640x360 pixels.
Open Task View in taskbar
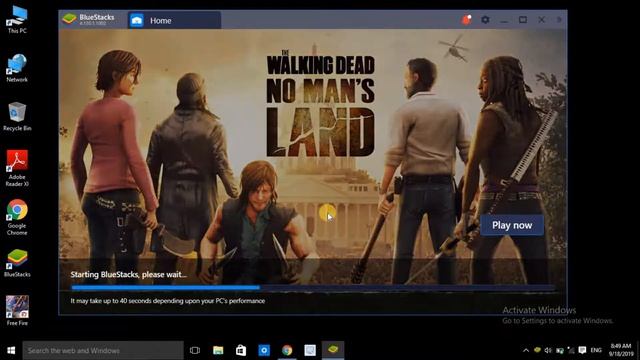195,350
